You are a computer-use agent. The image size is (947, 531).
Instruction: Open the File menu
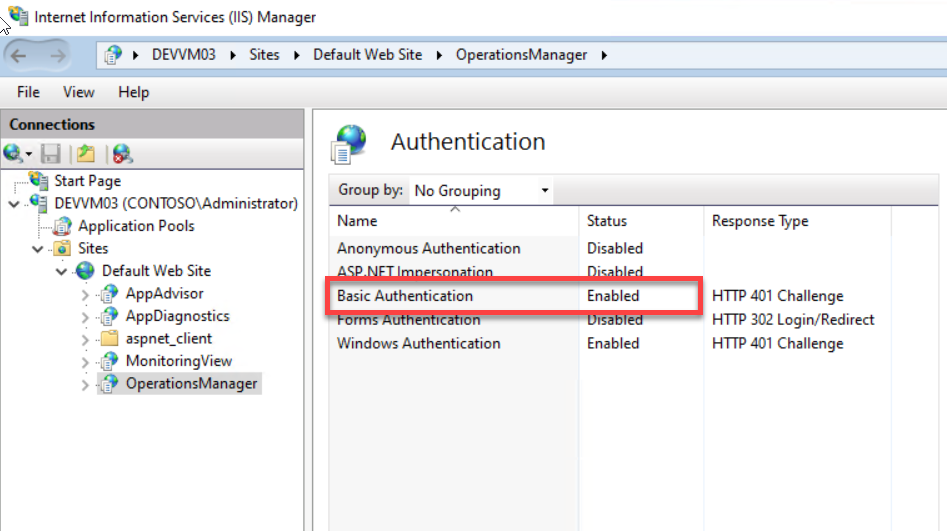28,92
